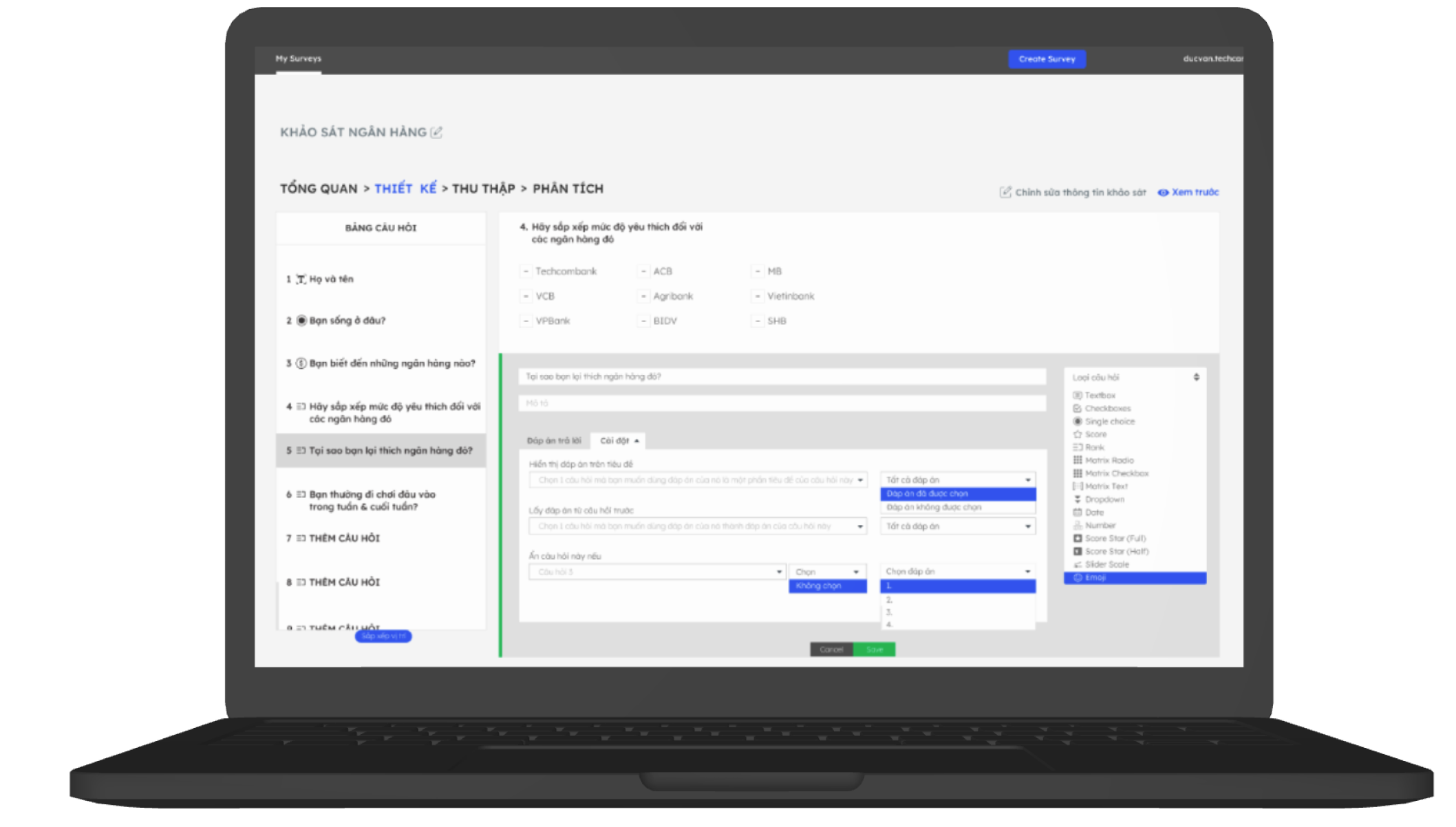The width and height of the screenshot is (1456, 827).
Task: Select the Emoji question type
Action: [x=1095, y=577]
